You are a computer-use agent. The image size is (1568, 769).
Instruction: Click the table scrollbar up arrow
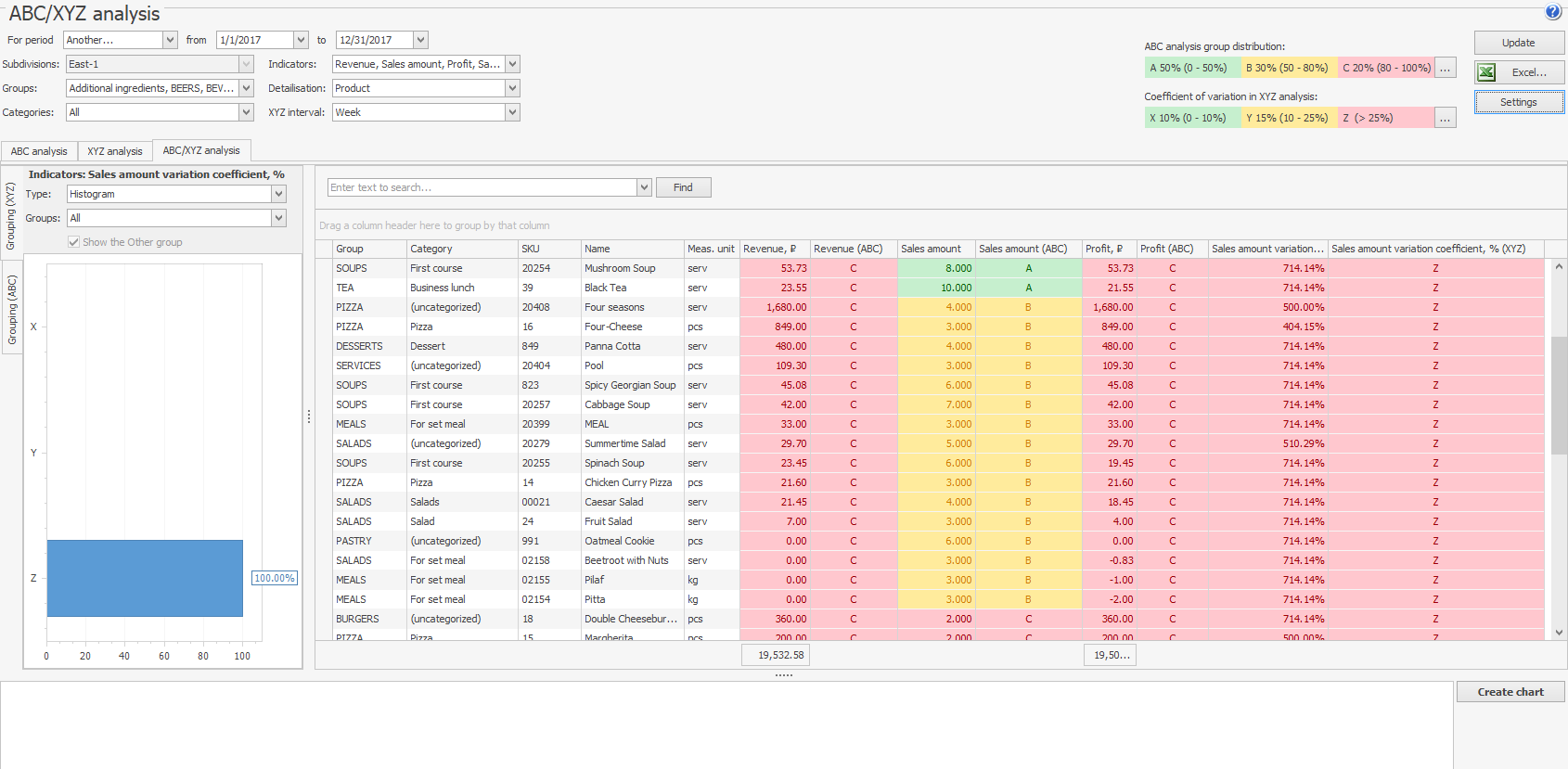pyautogui.click(x=1559, y=267)
